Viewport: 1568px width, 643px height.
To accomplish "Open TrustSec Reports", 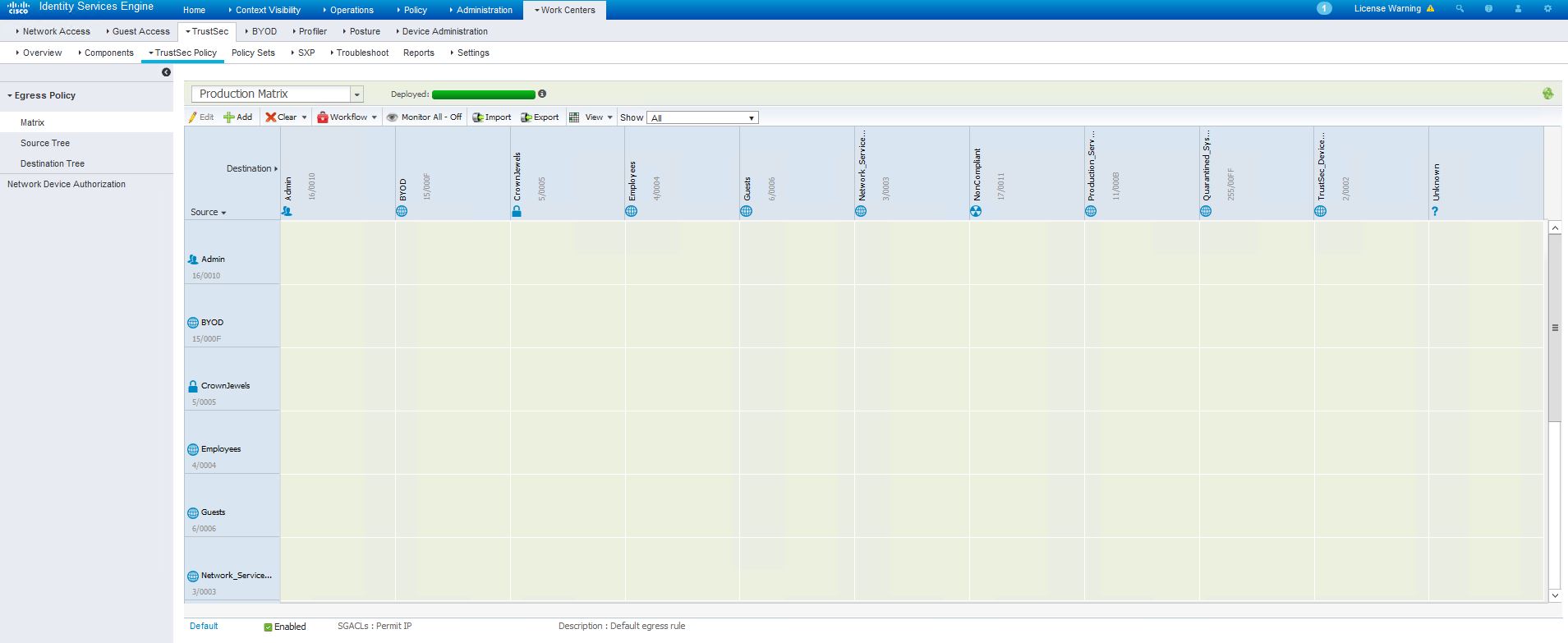I will (x=418, y=53).
